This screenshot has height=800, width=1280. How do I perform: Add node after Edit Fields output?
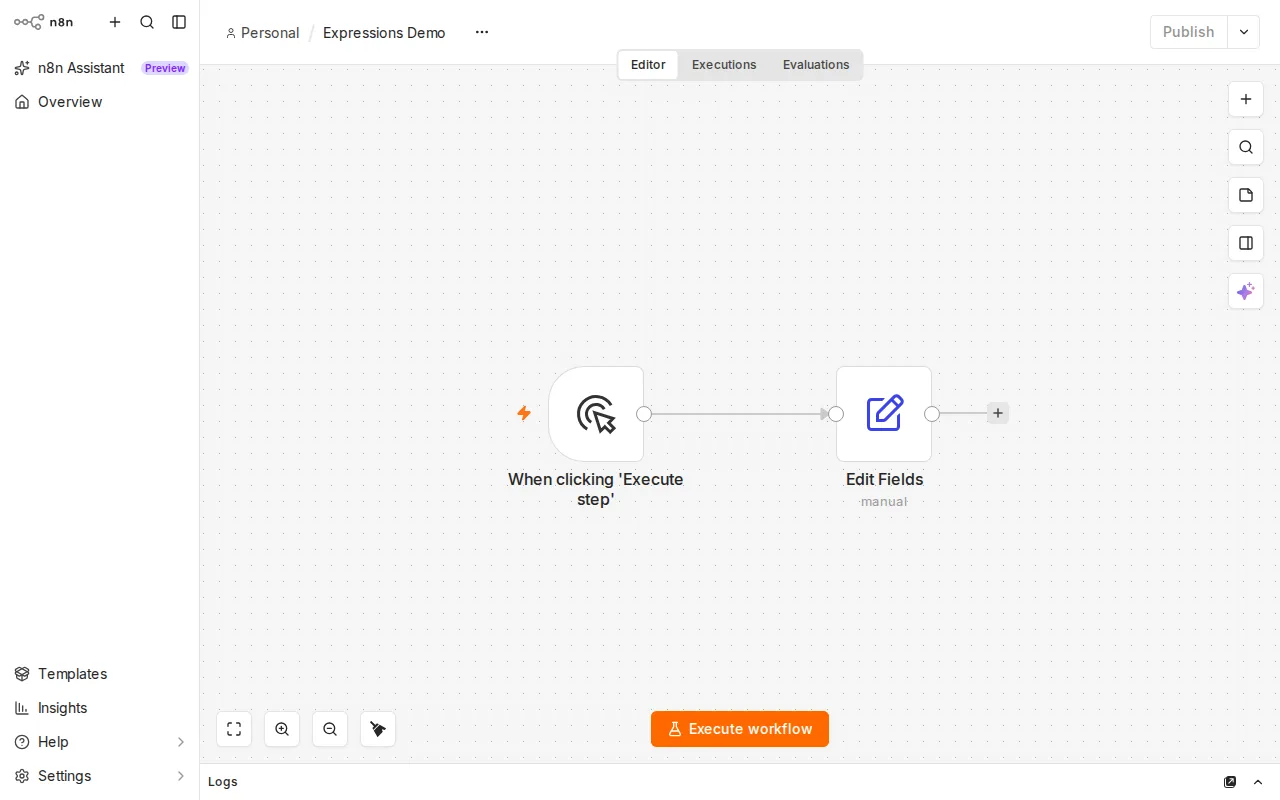click(998, 413)
